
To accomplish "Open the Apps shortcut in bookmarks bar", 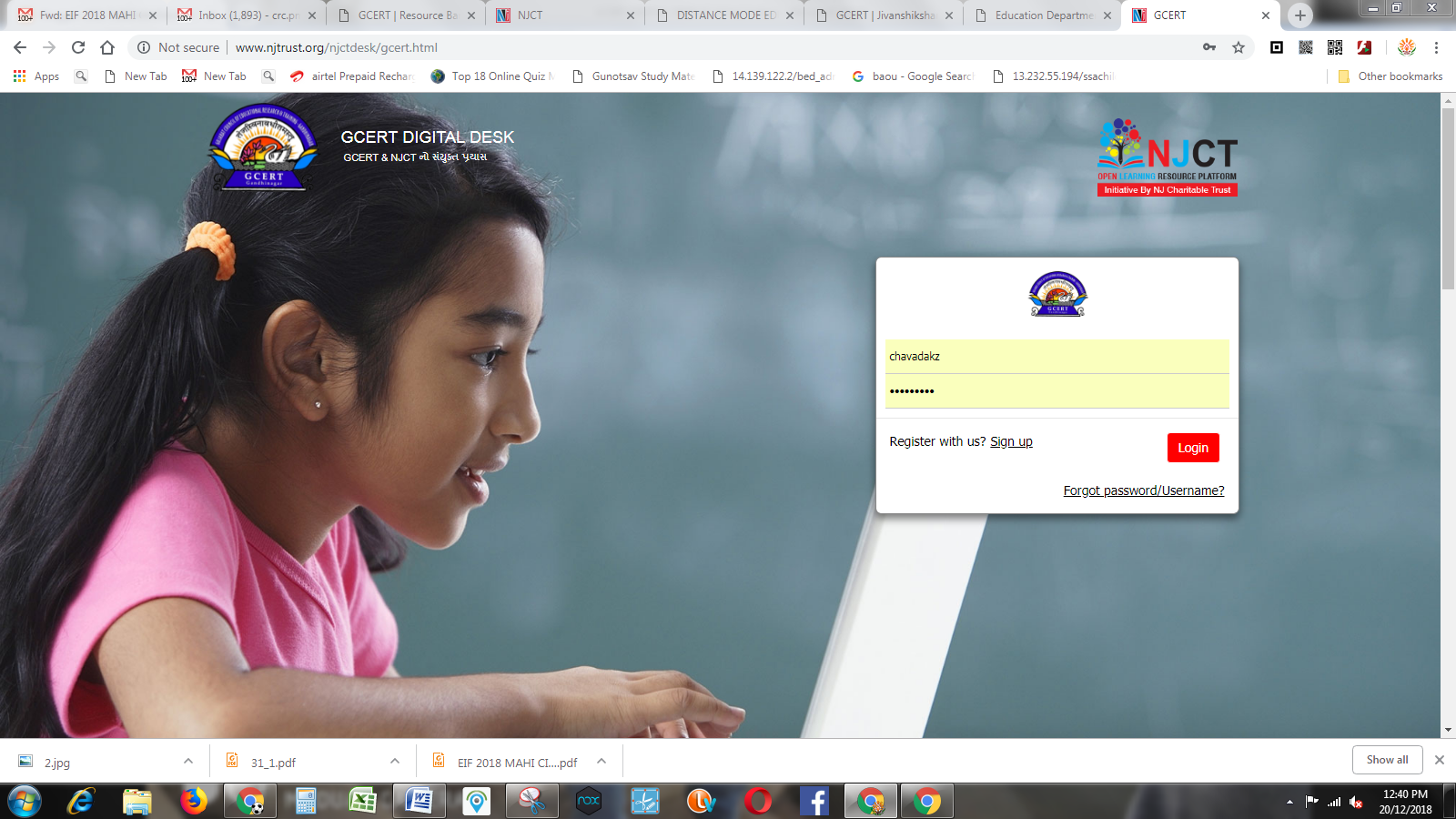I will 36,76.
